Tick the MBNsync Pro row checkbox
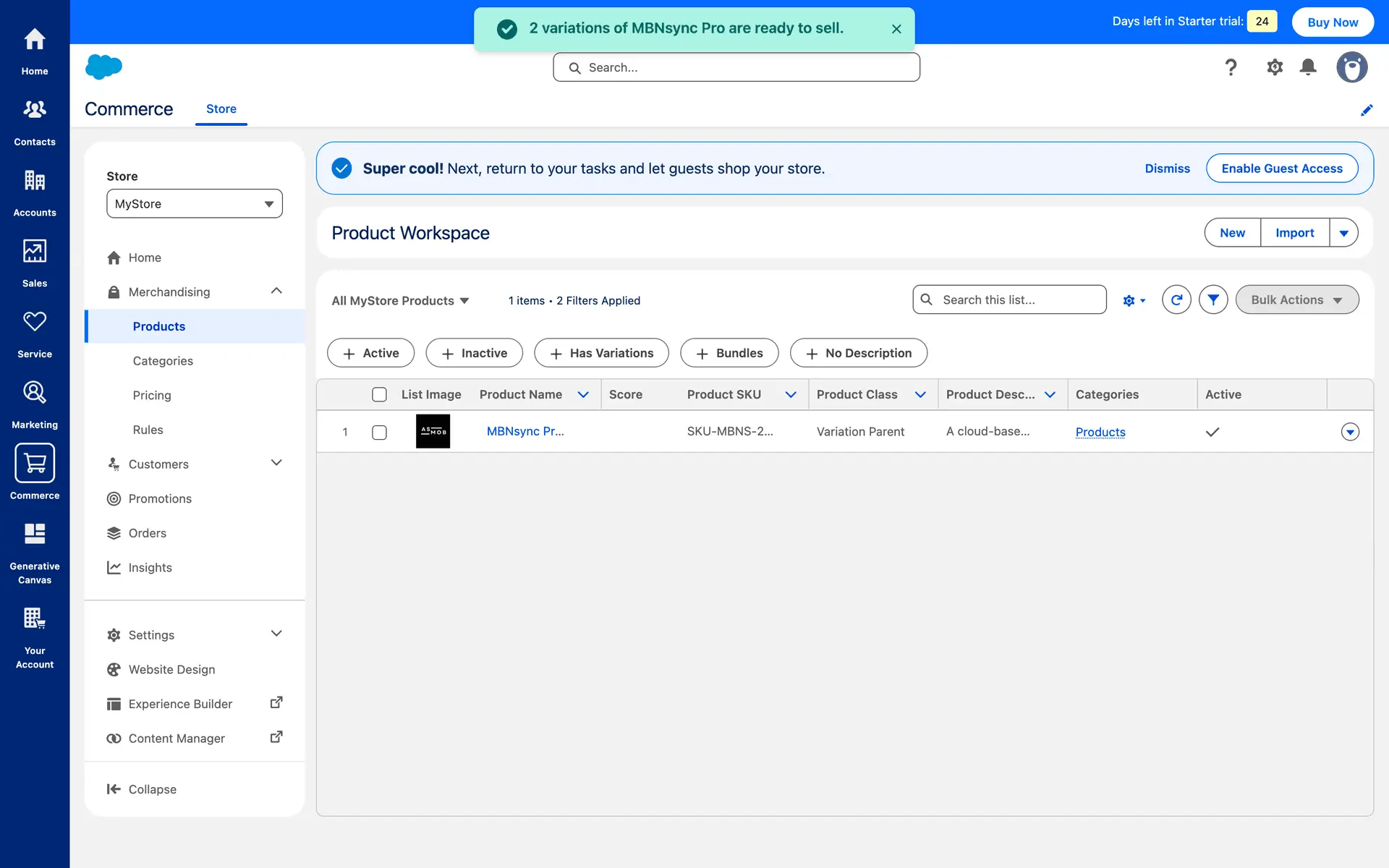The height and width of the screenshot is (868, 1389). point(379,432)
